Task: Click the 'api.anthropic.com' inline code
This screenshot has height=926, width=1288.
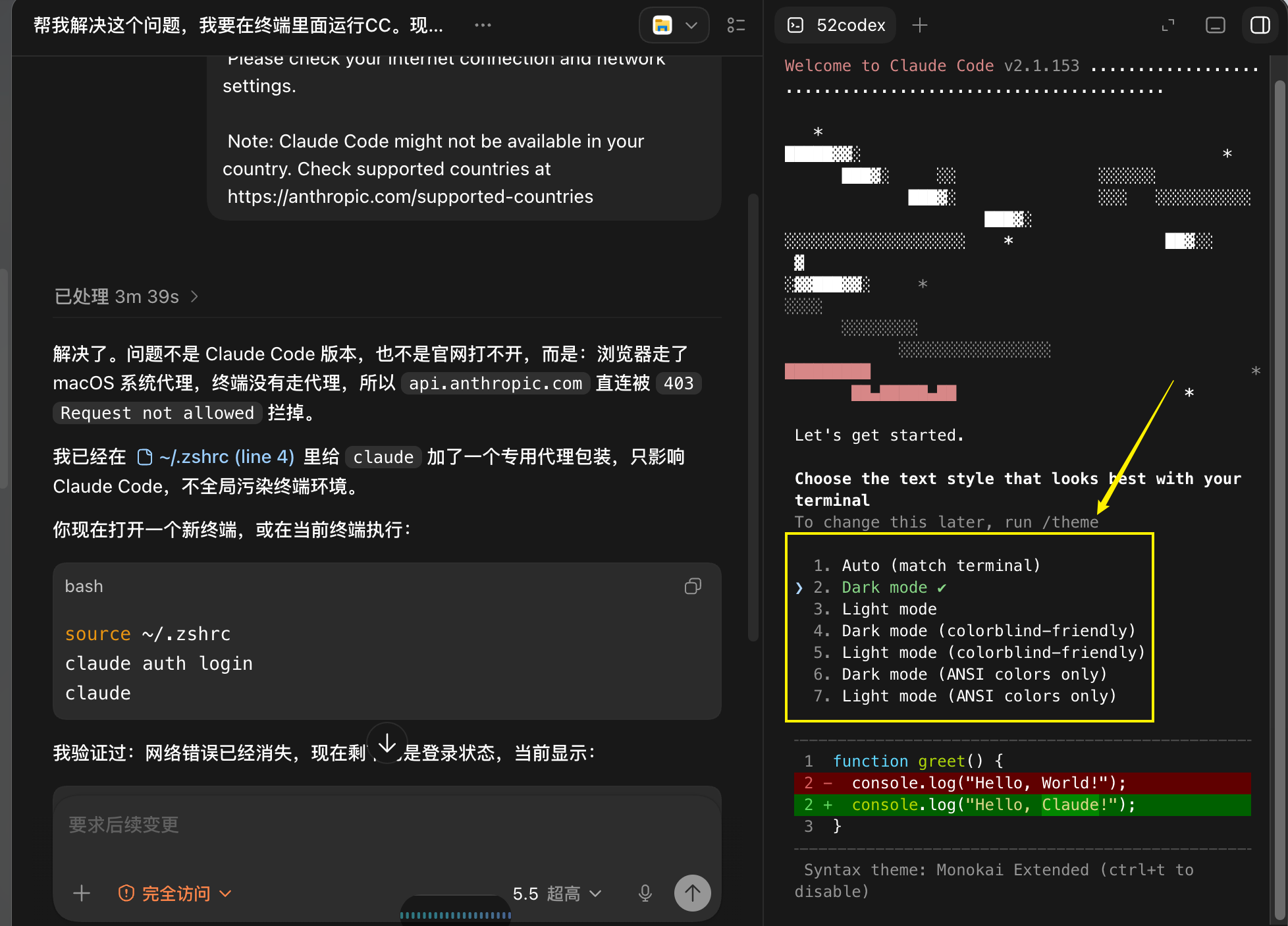Action: click(x=496, y=383)
